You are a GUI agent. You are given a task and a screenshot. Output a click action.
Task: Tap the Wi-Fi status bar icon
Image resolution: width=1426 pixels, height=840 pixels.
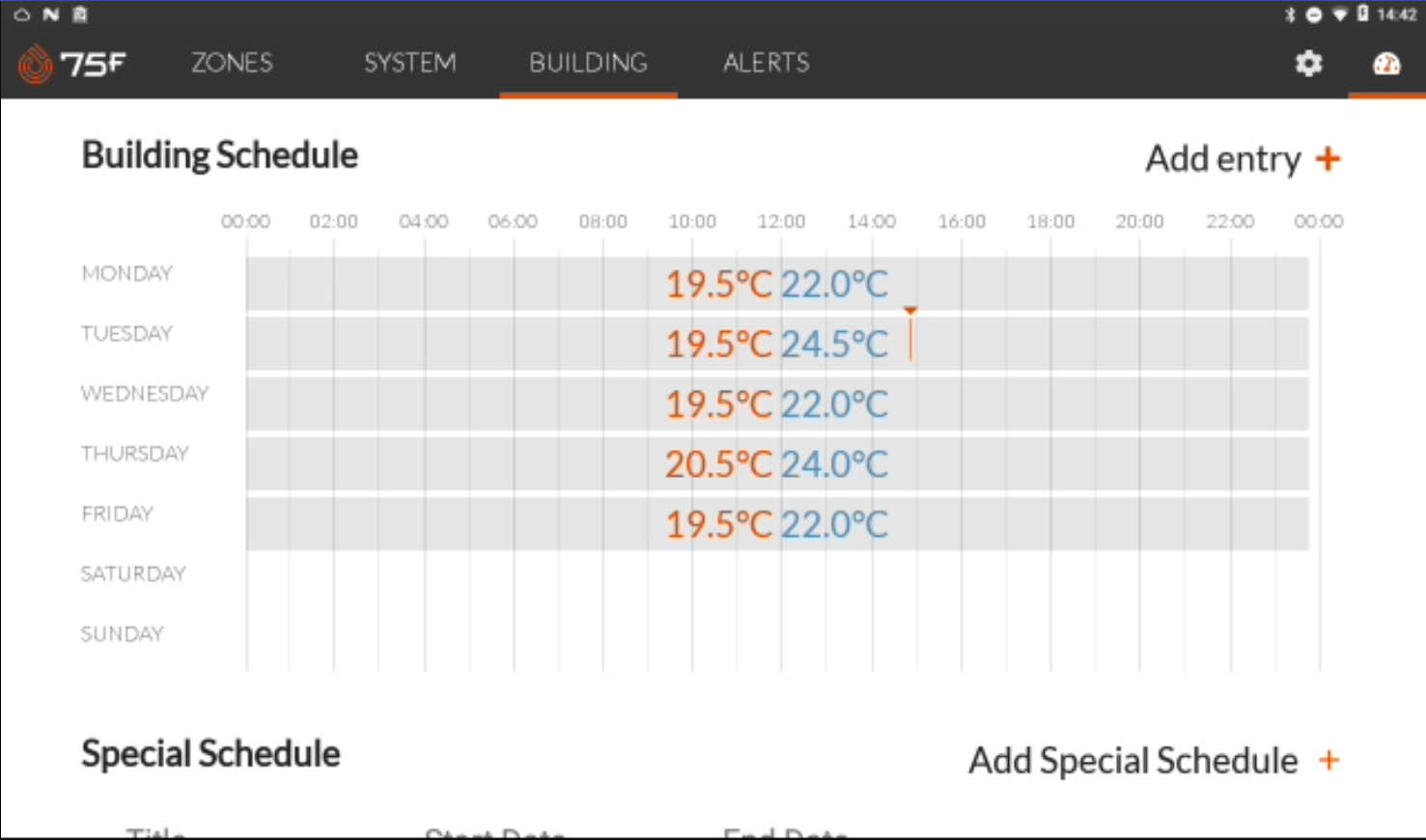(x=1339, y=14)
